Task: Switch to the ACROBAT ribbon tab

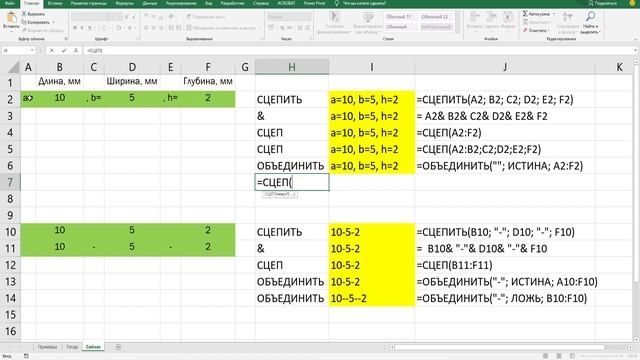Action: pyautogui.click(x=286, y=3)
